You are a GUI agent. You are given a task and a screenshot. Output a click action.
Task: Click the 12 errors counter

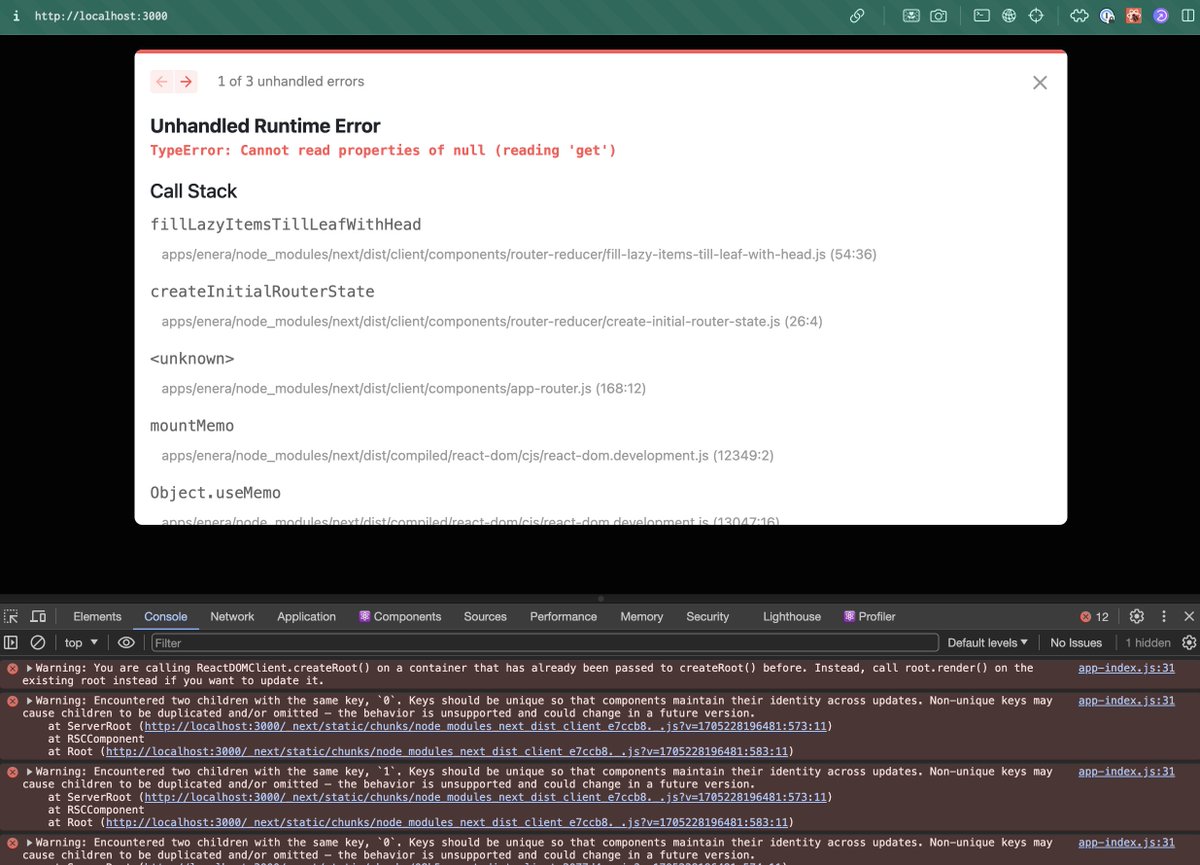(x=1094, y=616)
